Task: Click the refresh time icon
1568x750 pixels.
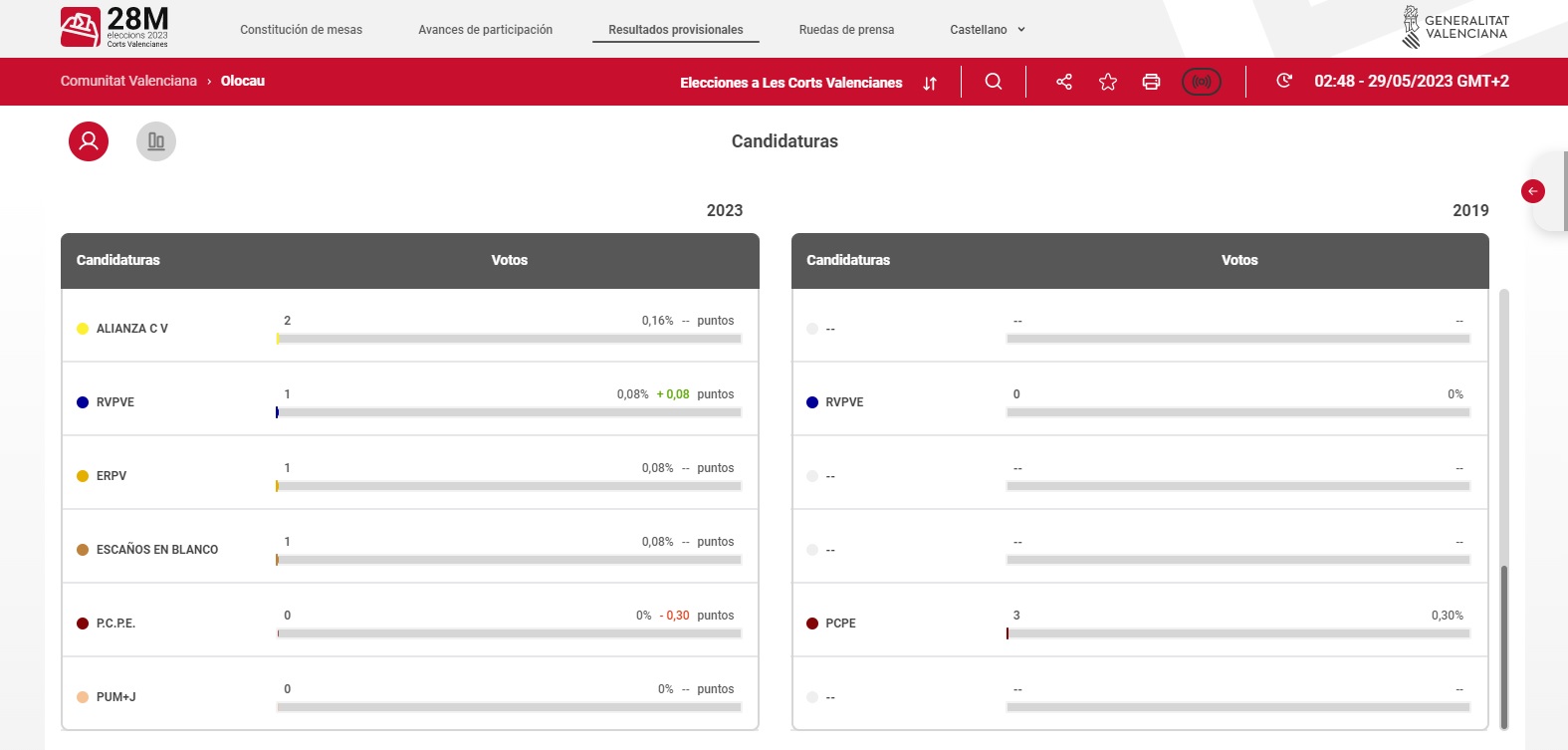Action: point(1284,81)
